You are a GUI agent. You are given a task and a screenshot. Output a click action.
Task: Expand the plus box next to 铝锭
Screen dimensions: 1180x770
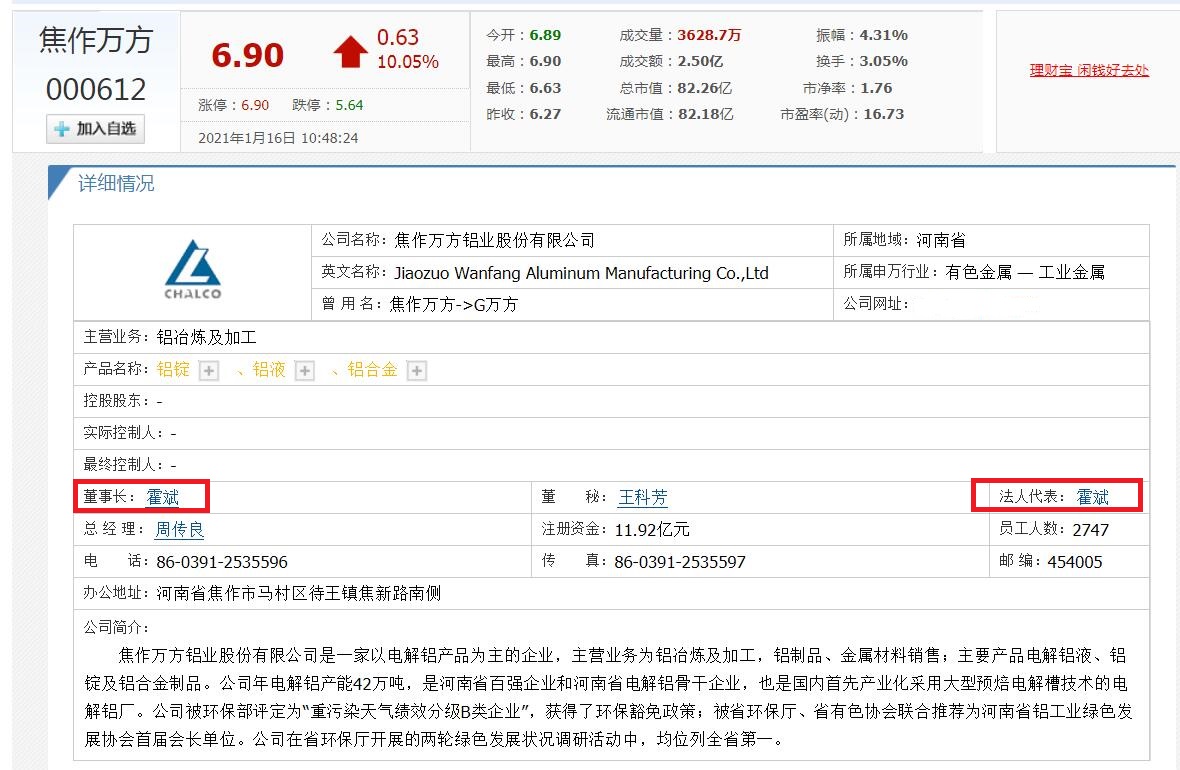(208, 370)
